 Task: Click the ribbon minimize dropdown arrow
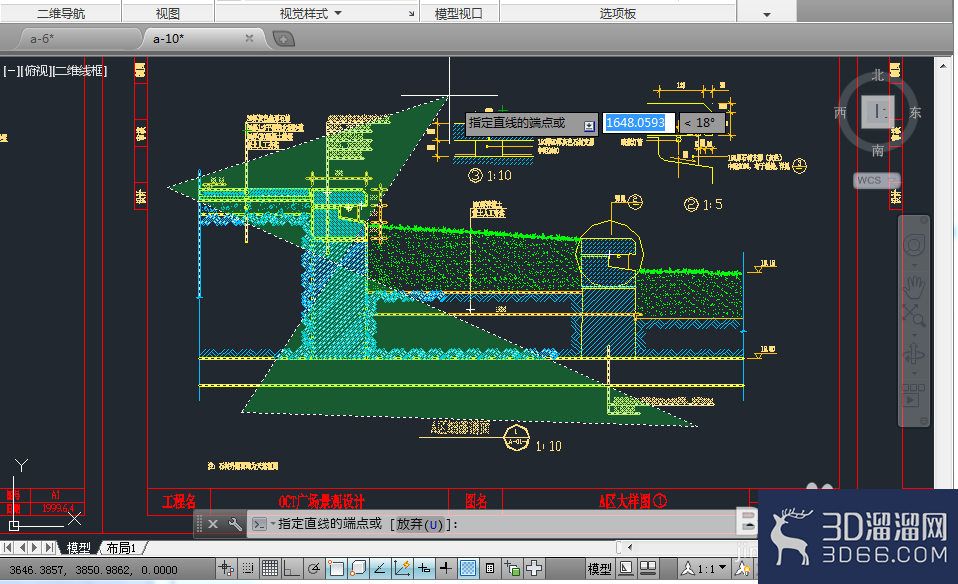(767, 14)
